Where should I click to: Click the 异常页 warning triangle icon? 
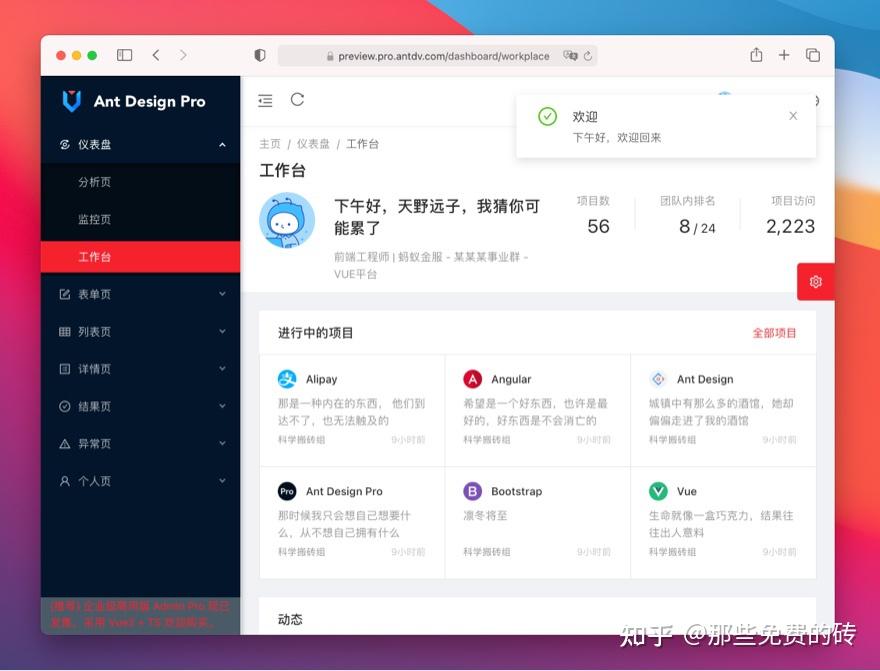click(65, 444)
